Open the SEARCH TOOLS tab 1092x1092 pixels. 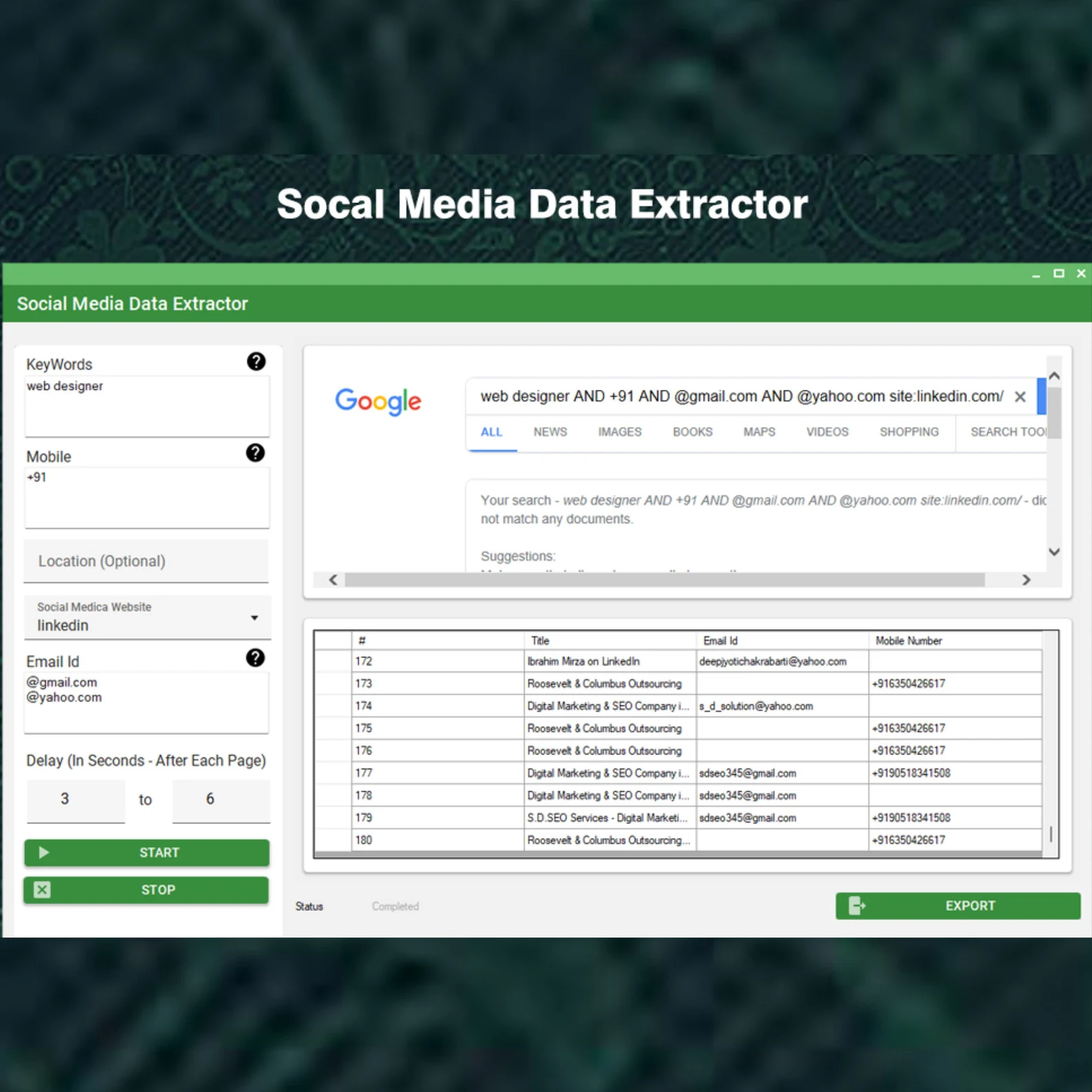tap(1008, 432)
